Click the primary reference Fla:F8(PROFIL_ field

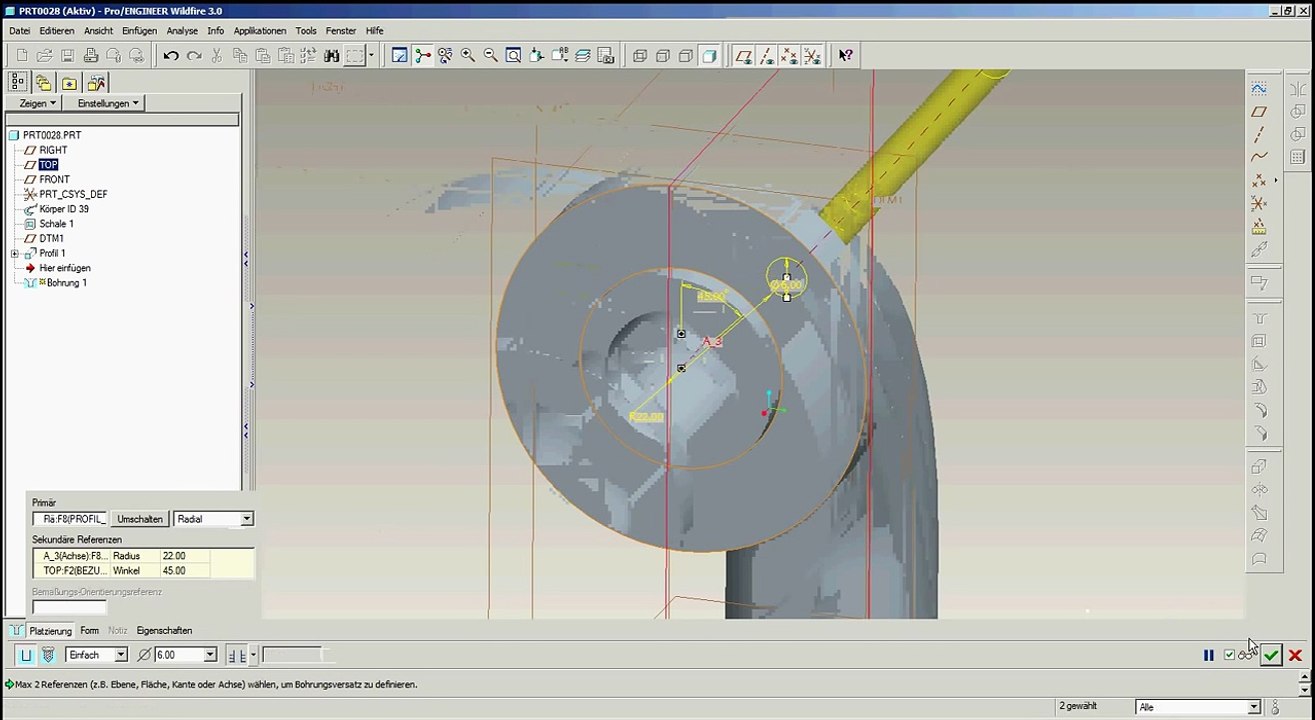click(x=69, y=519)
